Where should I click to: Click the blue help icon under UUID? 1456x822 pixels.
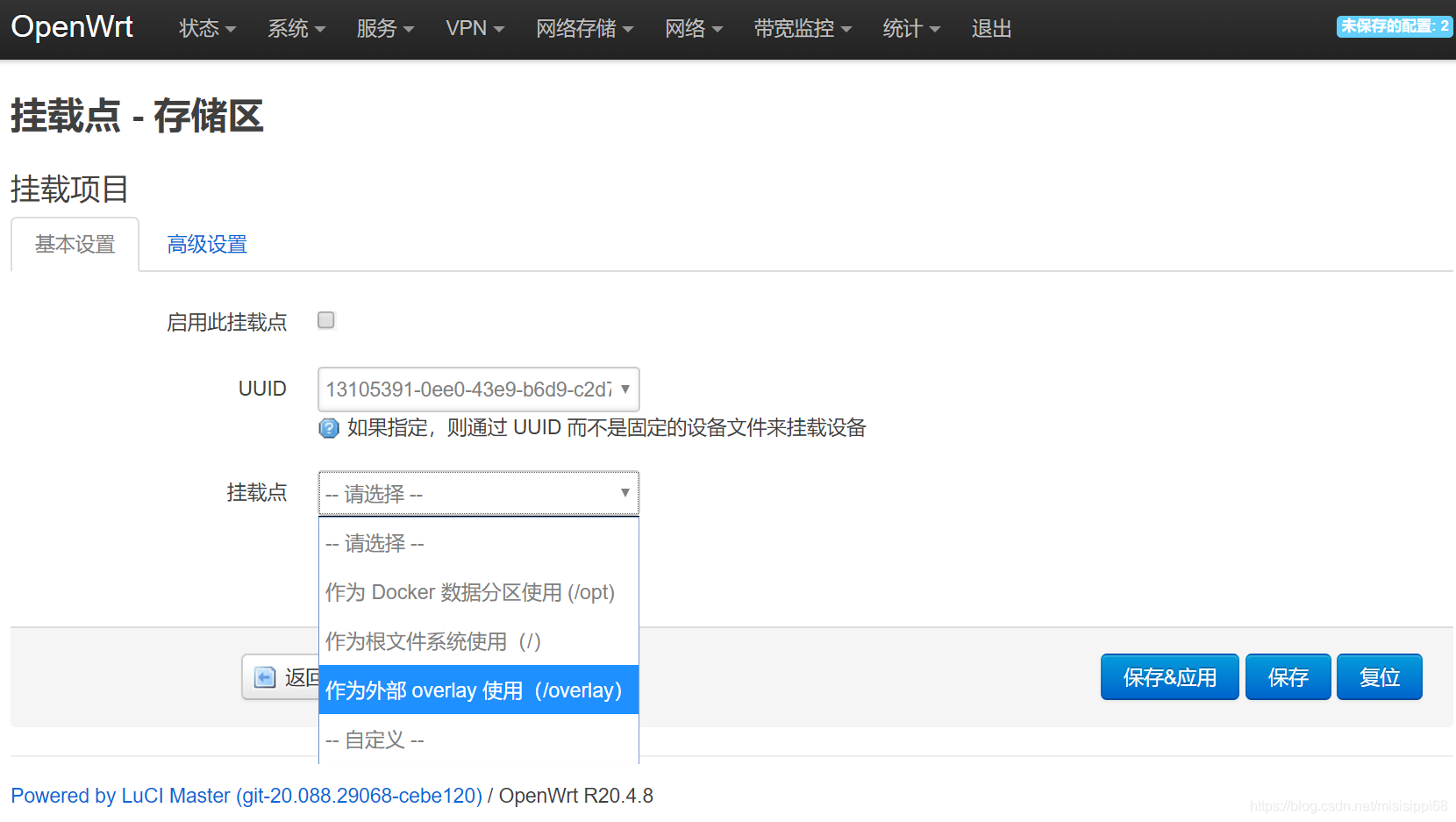[x=329, y=428]
